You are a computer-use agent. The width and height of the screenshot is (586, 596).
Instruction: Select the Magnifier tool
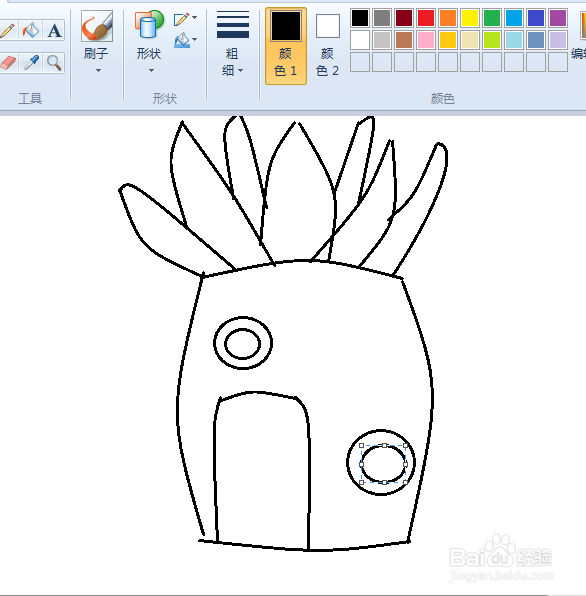tap(54, 63)
